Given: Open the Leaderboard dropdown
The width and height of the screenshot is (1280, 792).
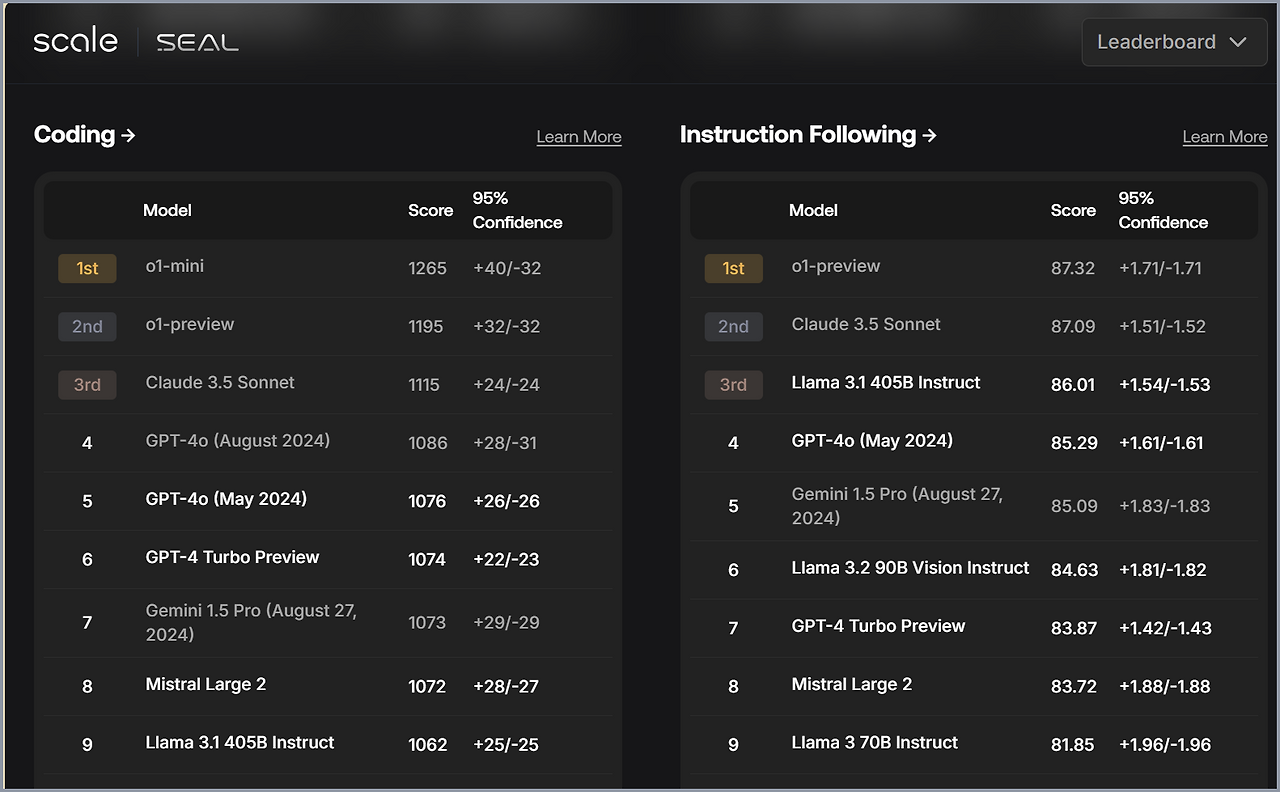Looking at the screenshot, I should (1174, 42).
